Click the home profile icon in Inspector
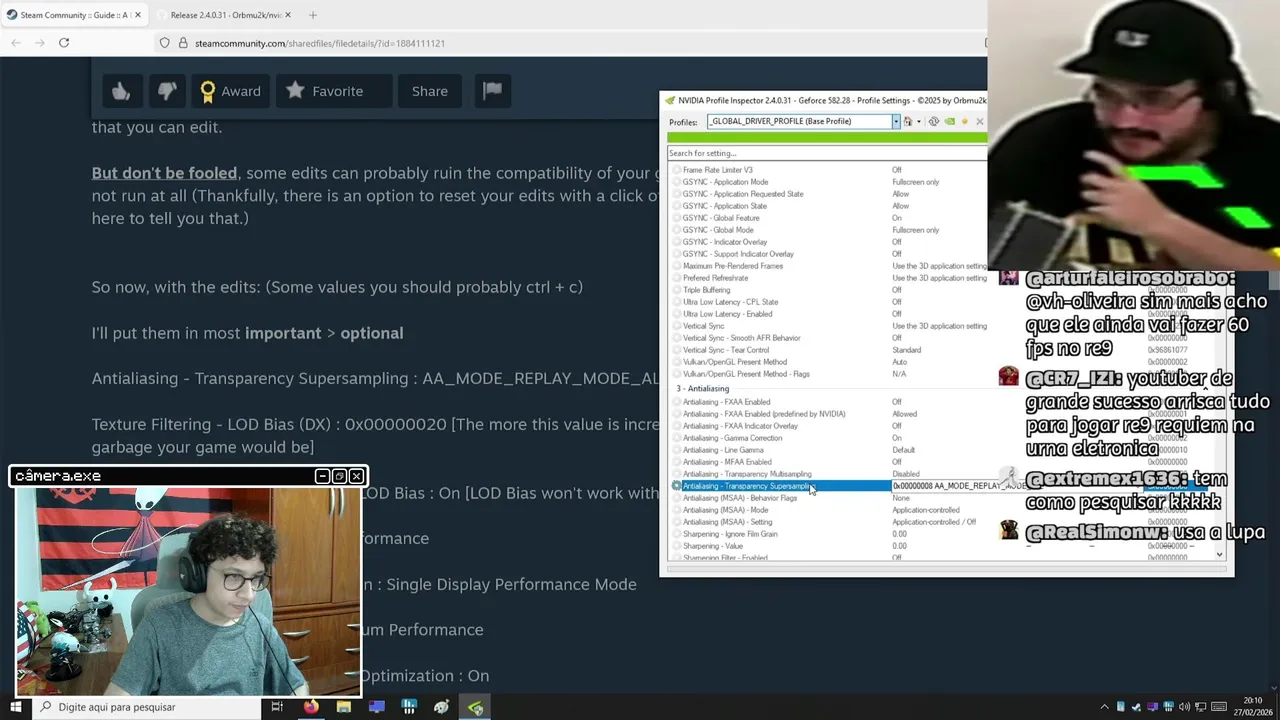The image size is (1280, 720). (x=907, y=121)
